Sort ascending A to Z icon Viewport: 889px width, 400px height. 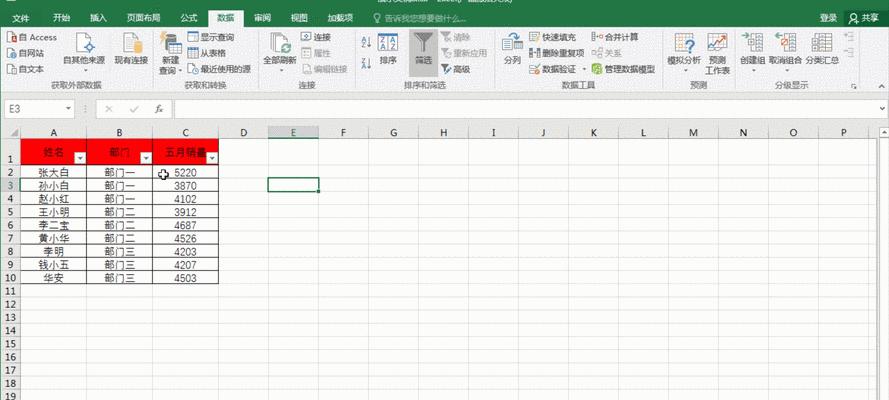point(366,42)
